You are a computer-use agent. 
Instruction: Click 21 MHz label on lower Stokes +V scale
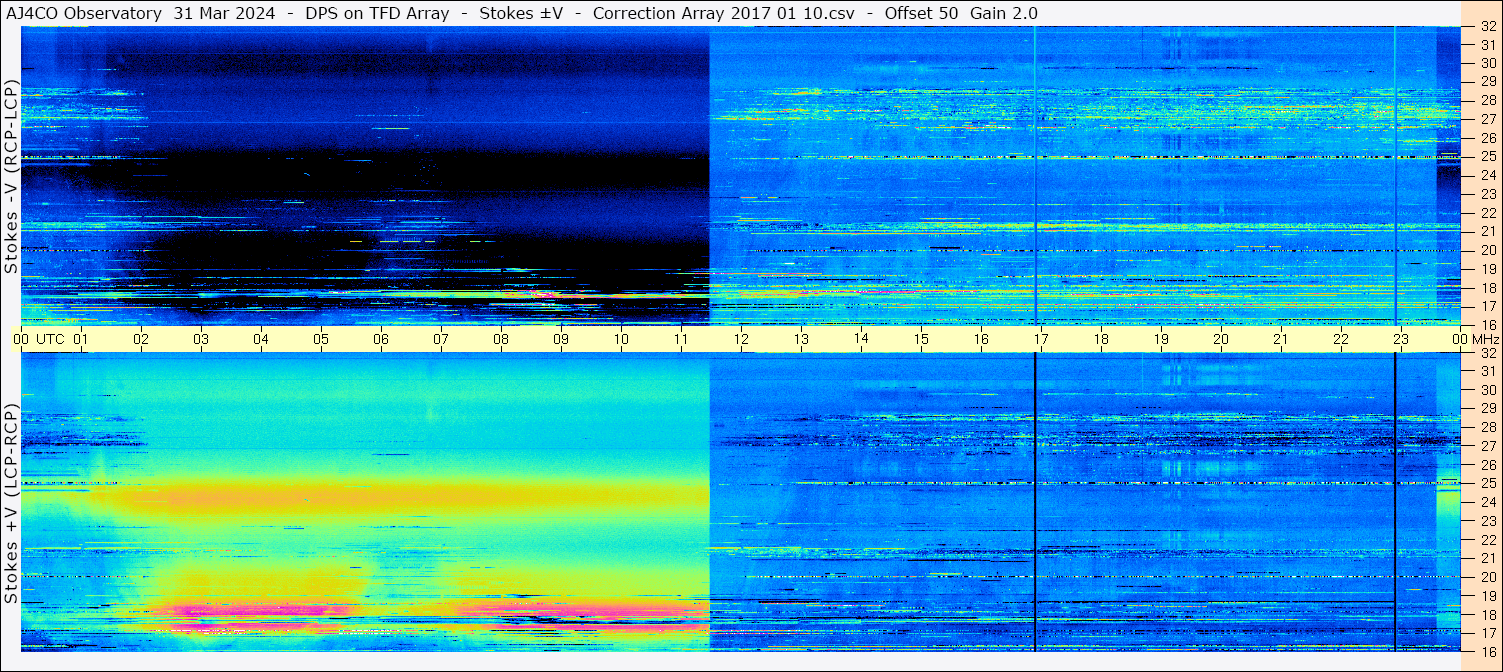1487,558
